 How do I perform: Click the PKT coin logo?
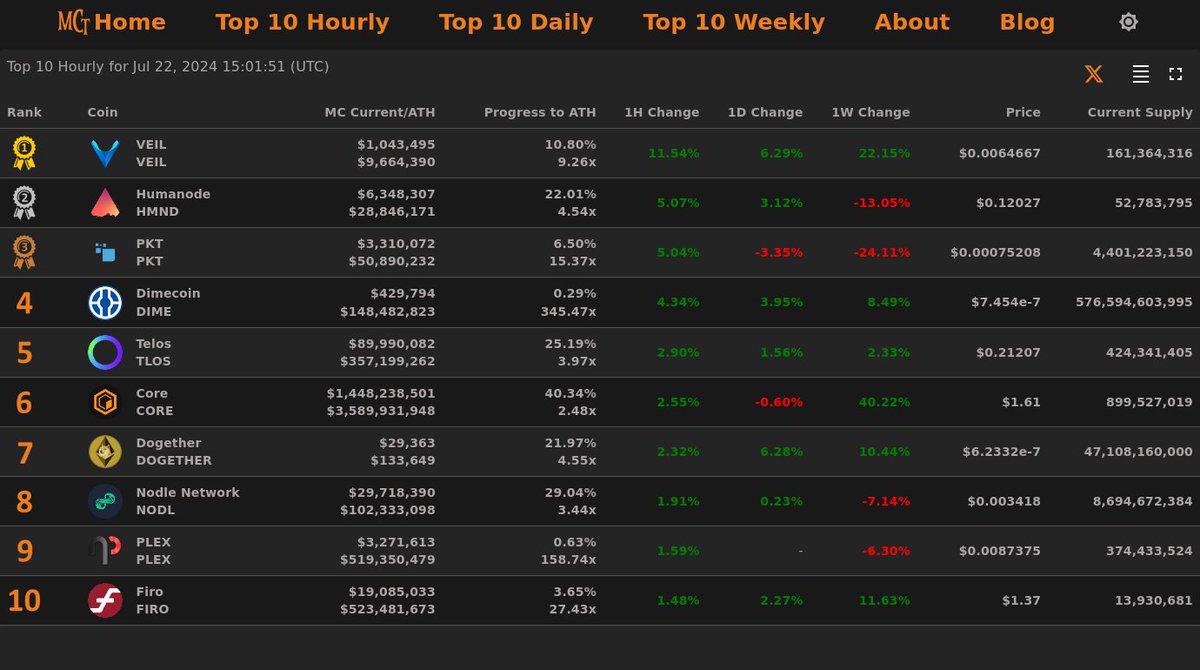(105, 252)
